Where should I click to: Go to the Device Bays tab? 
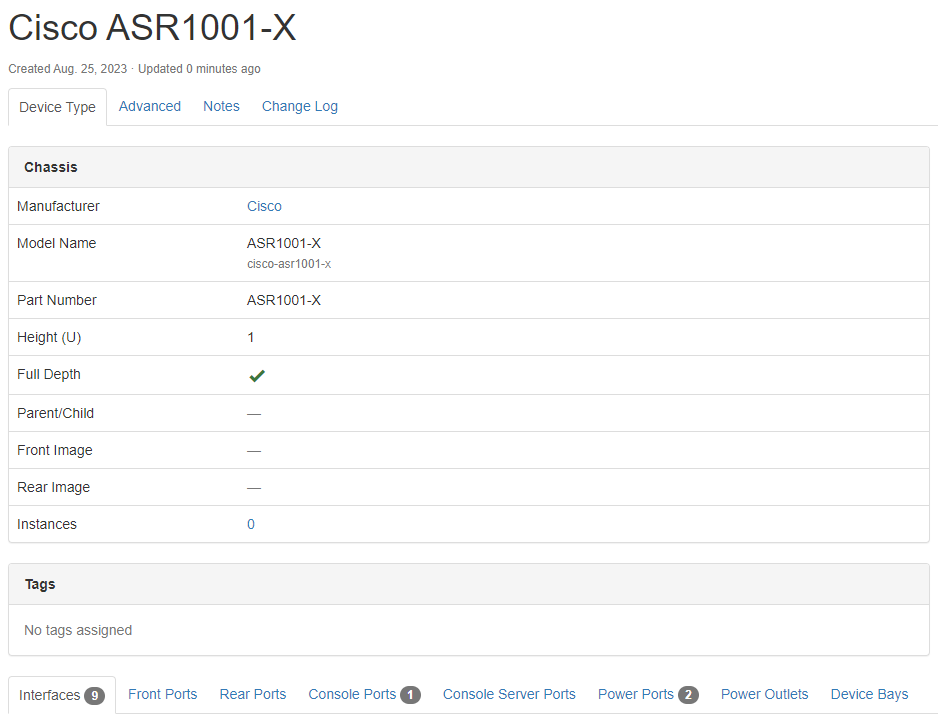(869, 694)
